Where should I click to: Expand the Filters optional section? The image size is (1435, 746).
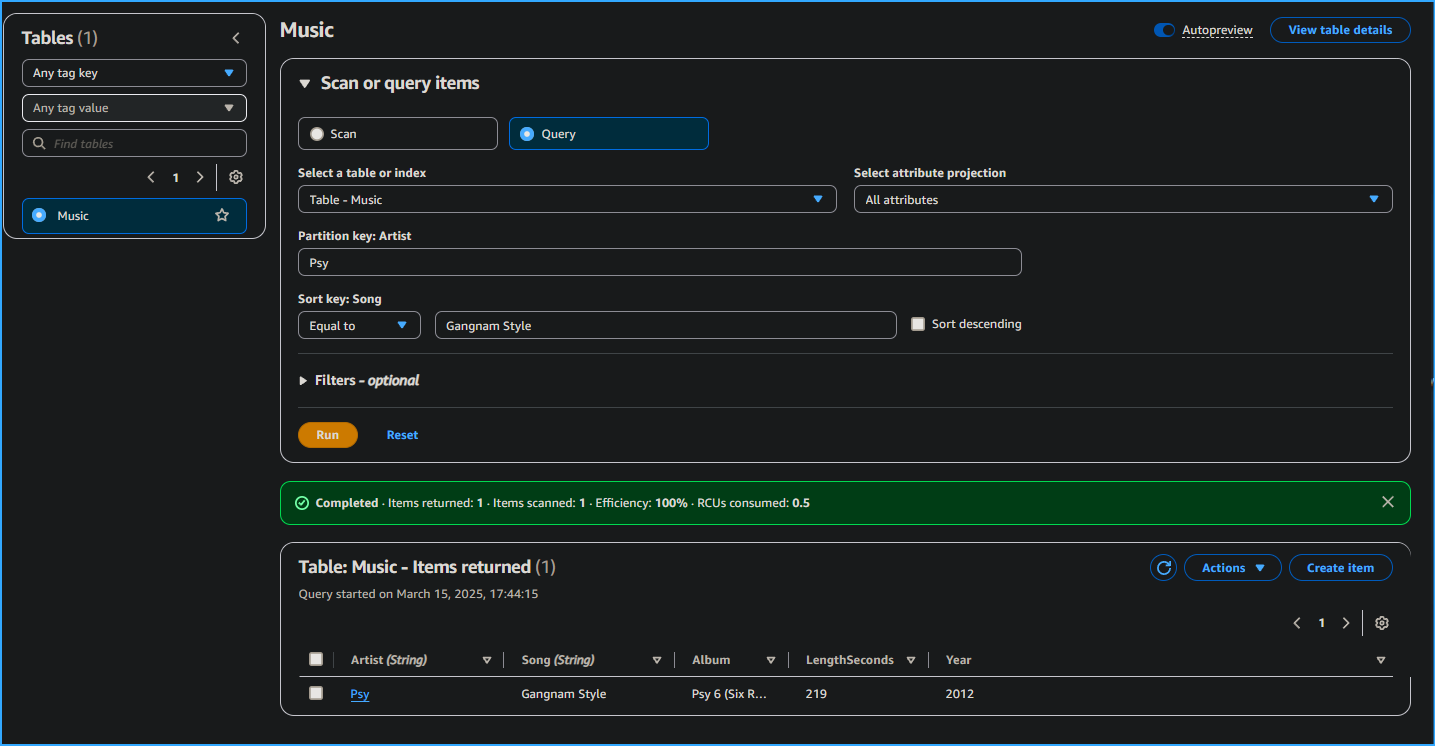pos(359,381)
